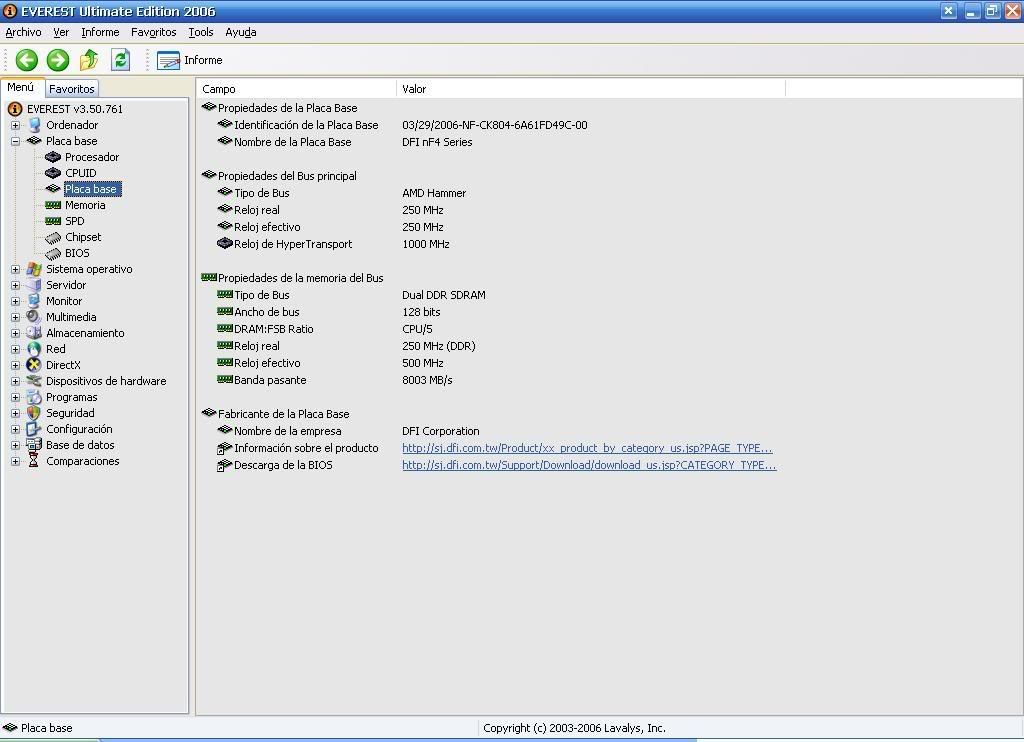Click the Sistema operativo Windows flag icon
The height and width of the screenshot is (742, 1024).
coord(34,269)
